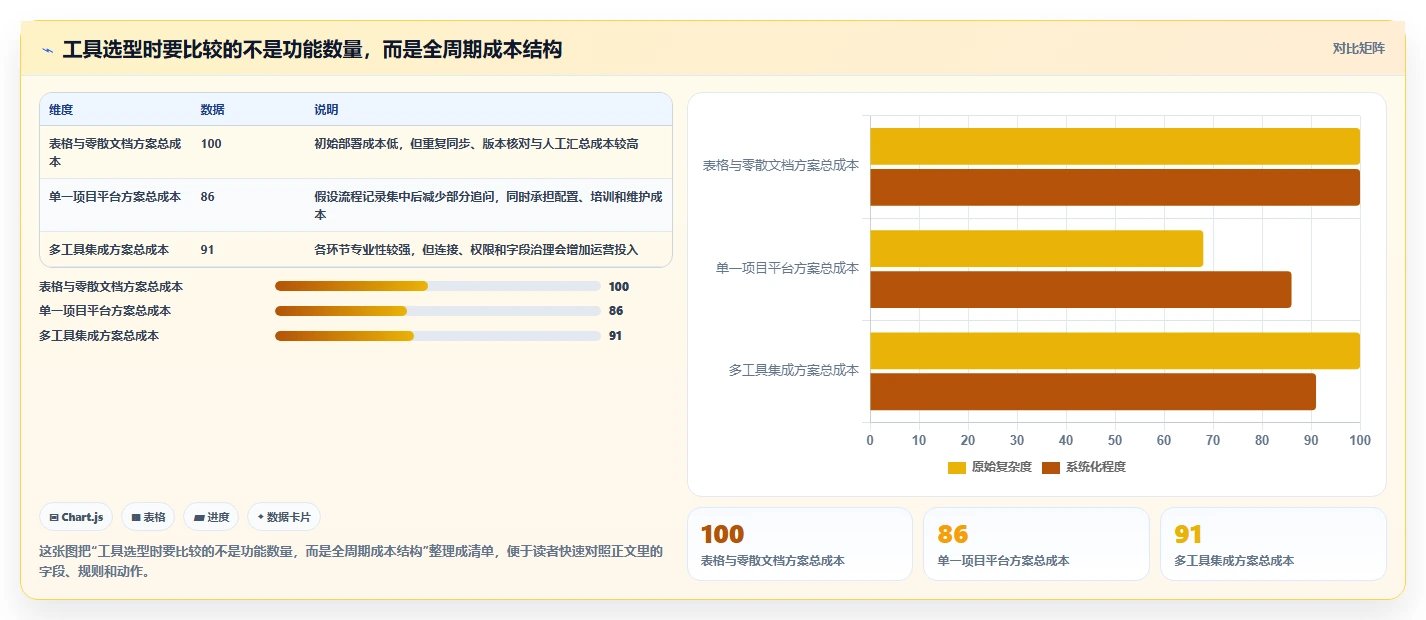Click the description starting 初始部署成本低
Screen dimensions: 1426x620
pyautogui.click(x=476, y=144)
